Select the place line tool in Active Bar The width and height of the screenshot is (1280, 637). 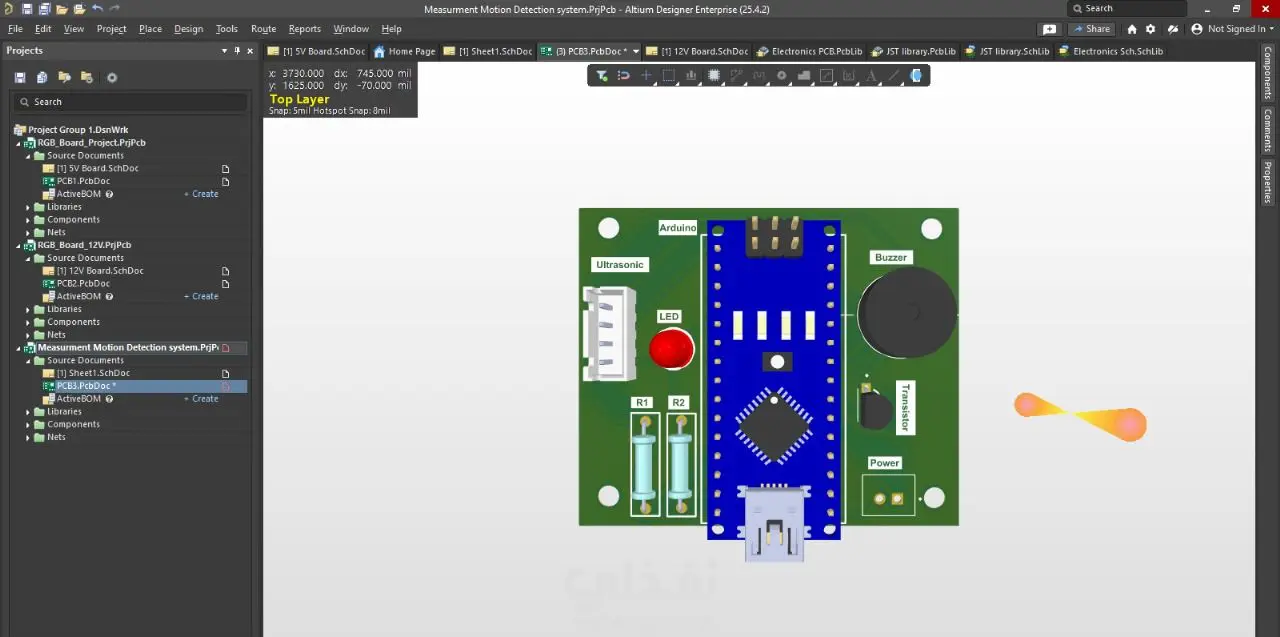pos(894,75)
